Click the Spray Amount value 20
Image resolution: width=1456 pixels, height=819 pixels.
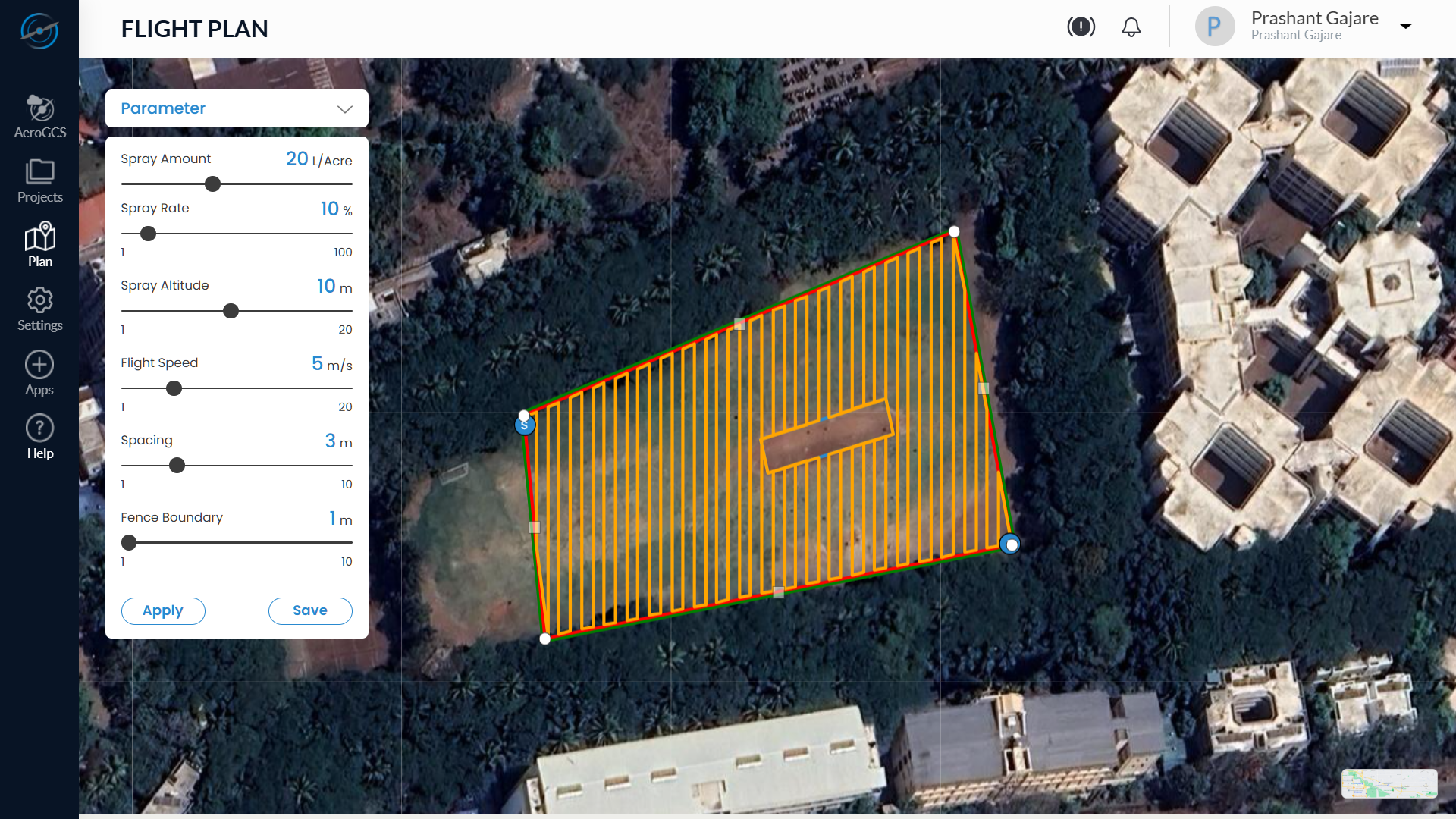(x=297, y=158)
